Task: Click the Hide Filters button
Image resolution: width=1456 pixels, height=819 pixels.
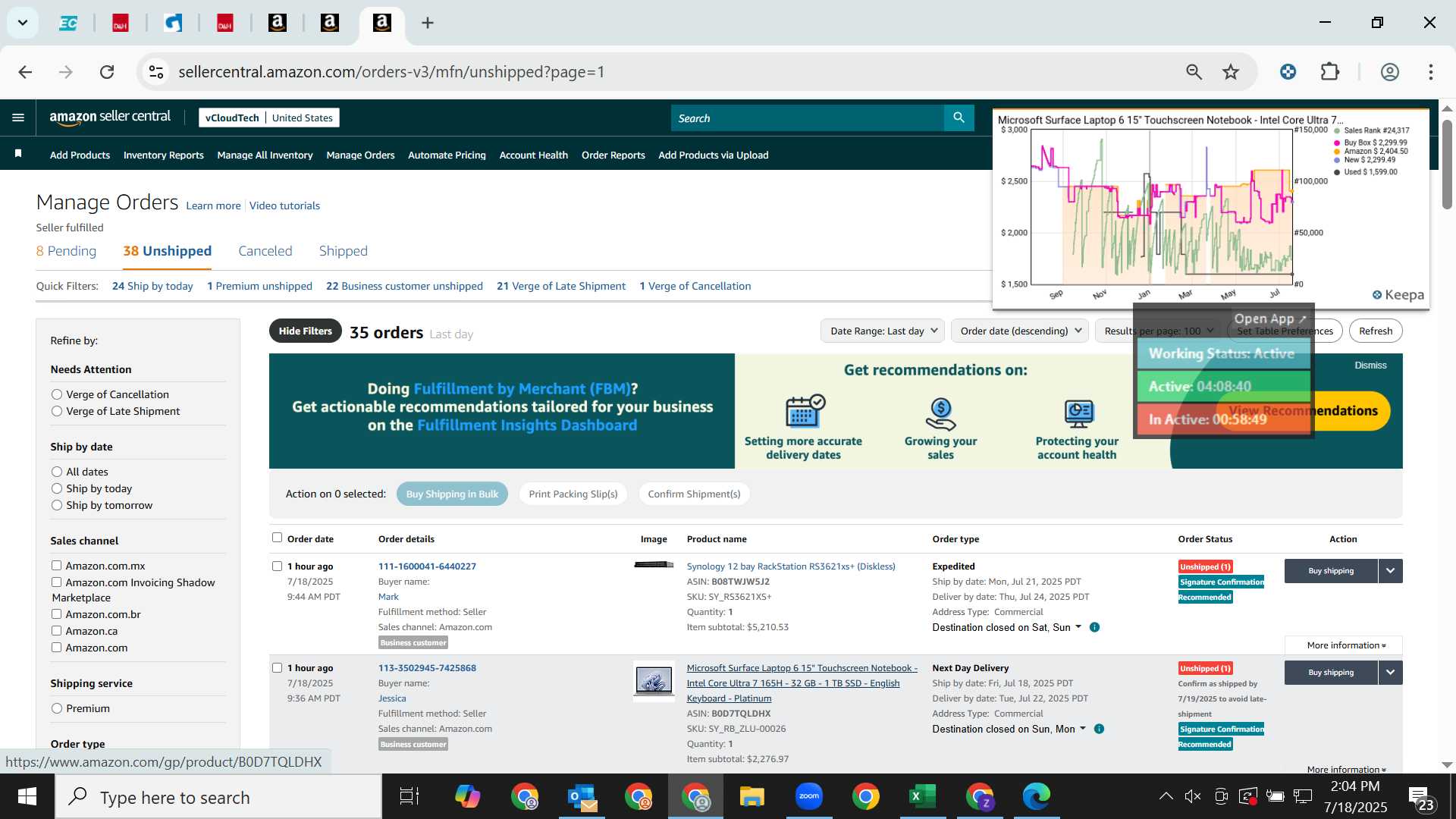Action: [x=305, y=331]
